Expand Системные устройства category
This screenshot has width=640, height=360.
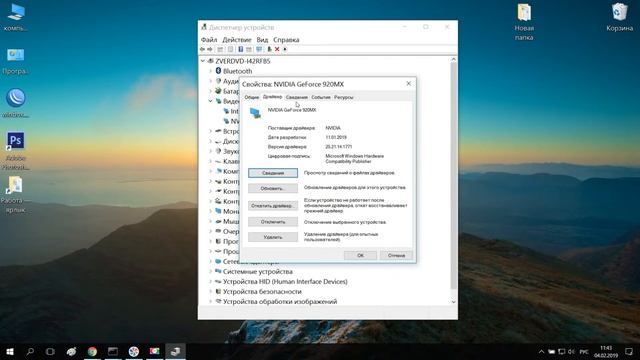[211, 271]
